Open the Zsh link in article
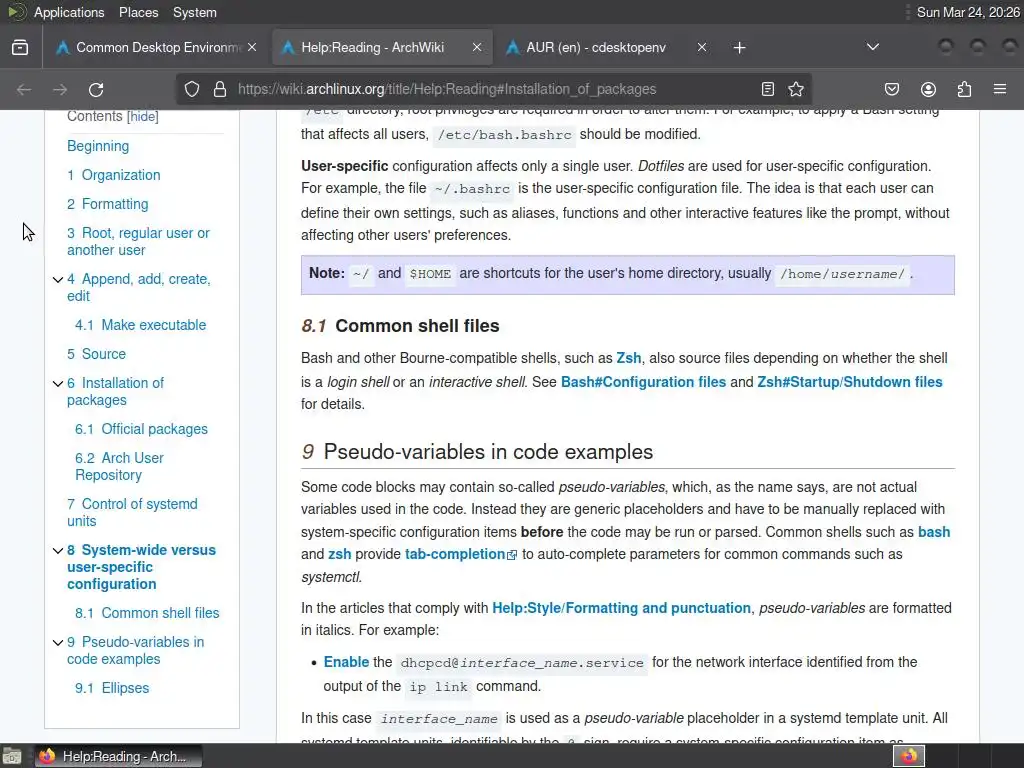 coord(629,359)
